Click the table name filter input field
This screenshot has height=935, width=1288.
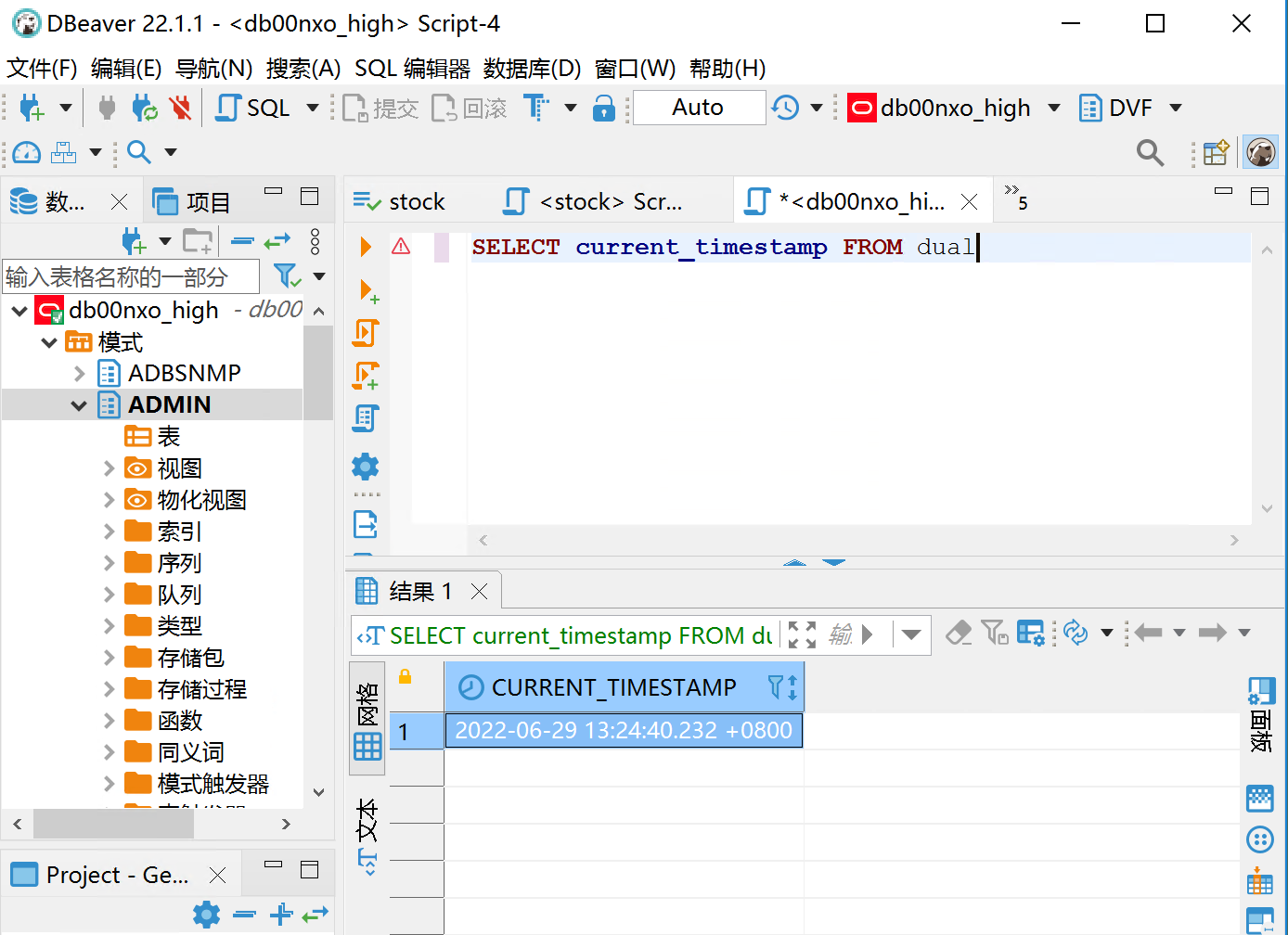click(130, 276)
